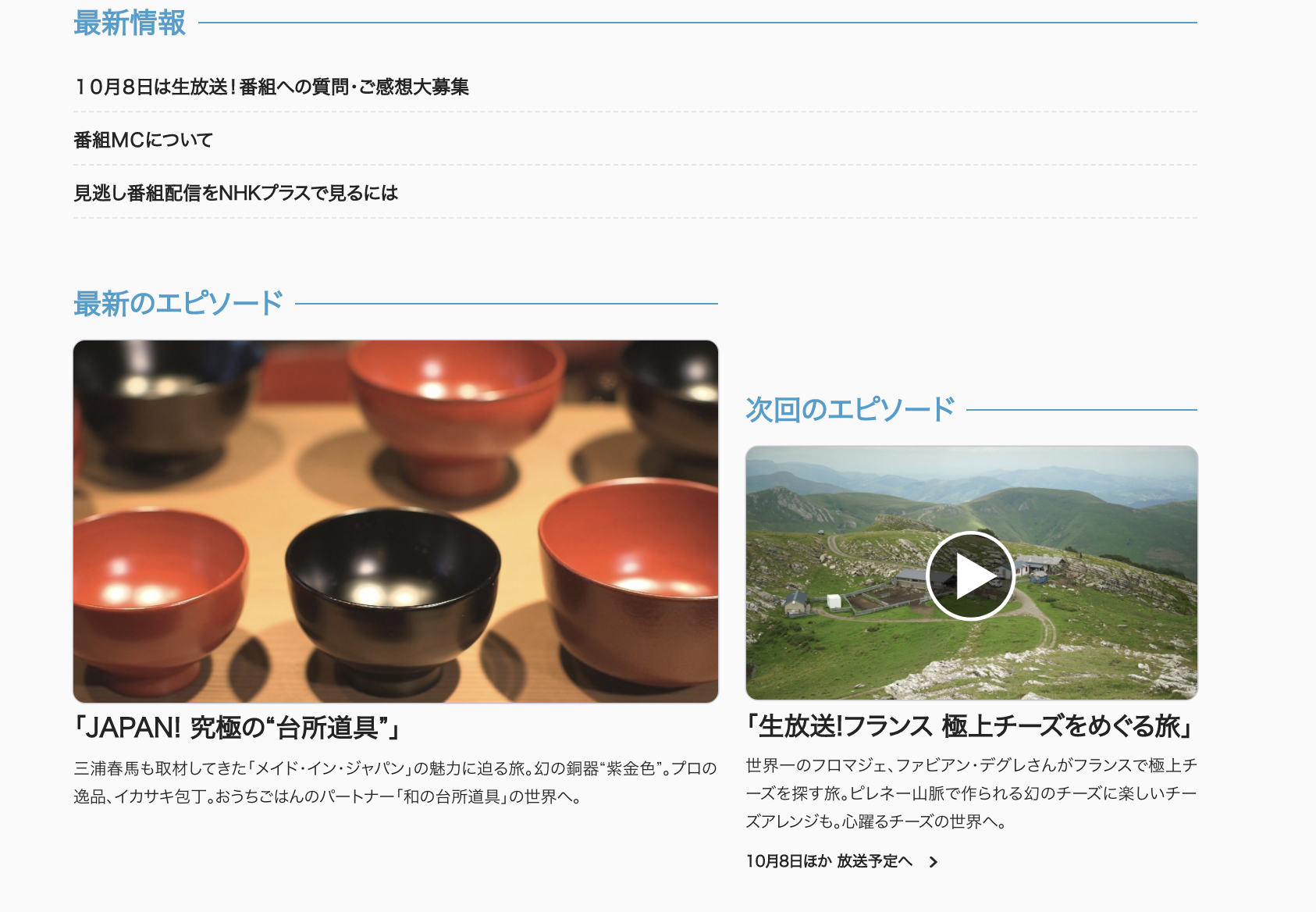The width and height of the screenshot is (1316, 912).
Task: Click the 三浦春馬 episode description text
Action: [x=396, y=782]
